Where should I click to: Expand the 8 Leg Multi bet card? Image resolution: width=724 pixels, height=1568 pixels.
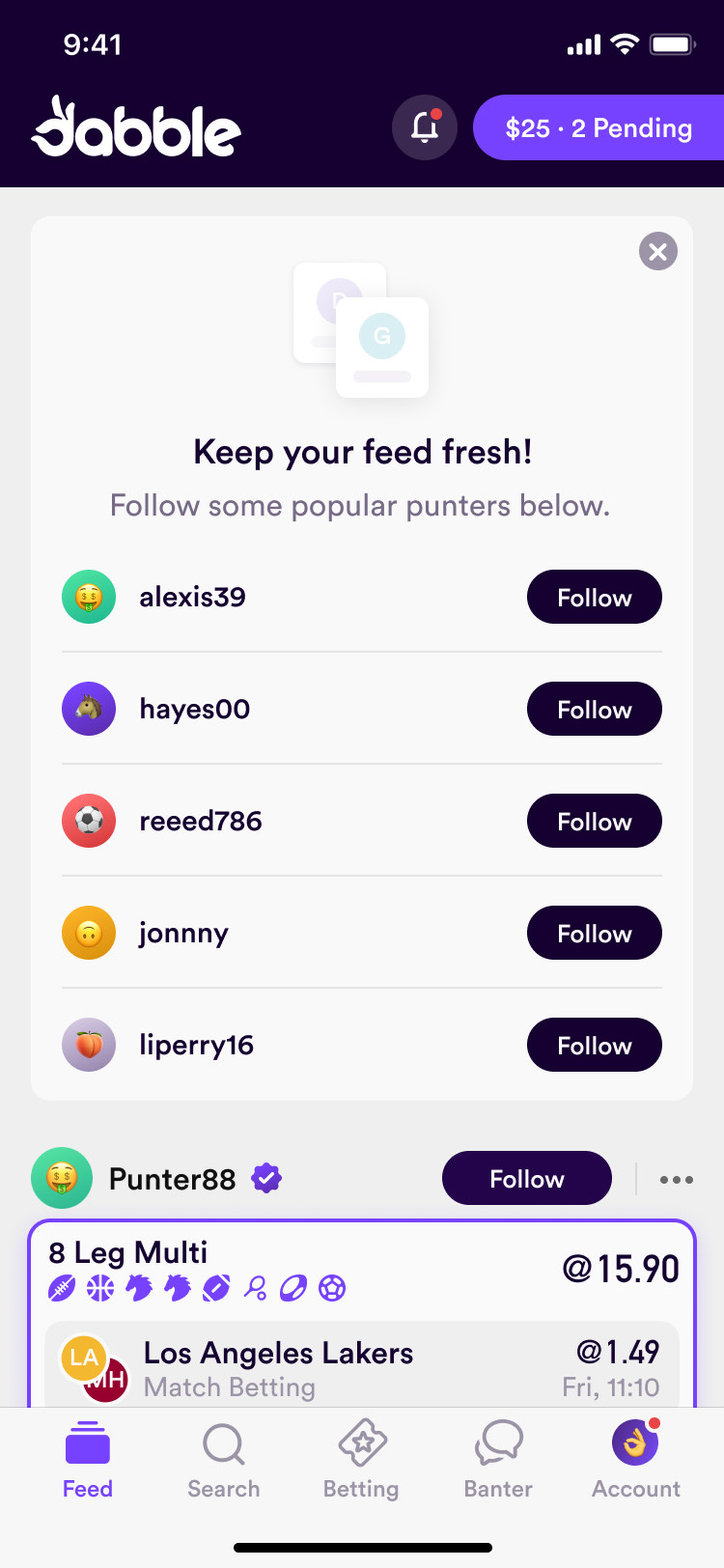click(362, 1267)
